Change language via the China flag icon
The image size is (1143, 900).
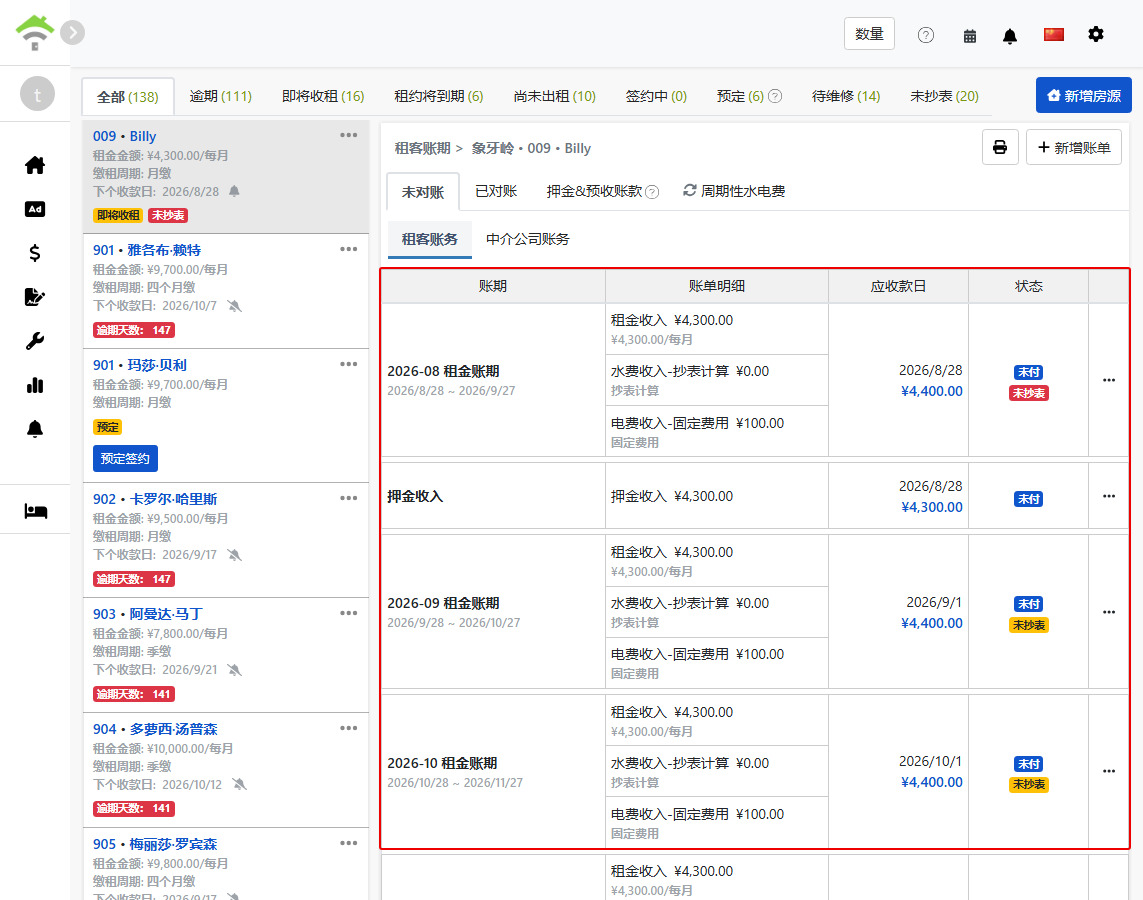[x=1054, y=34]
